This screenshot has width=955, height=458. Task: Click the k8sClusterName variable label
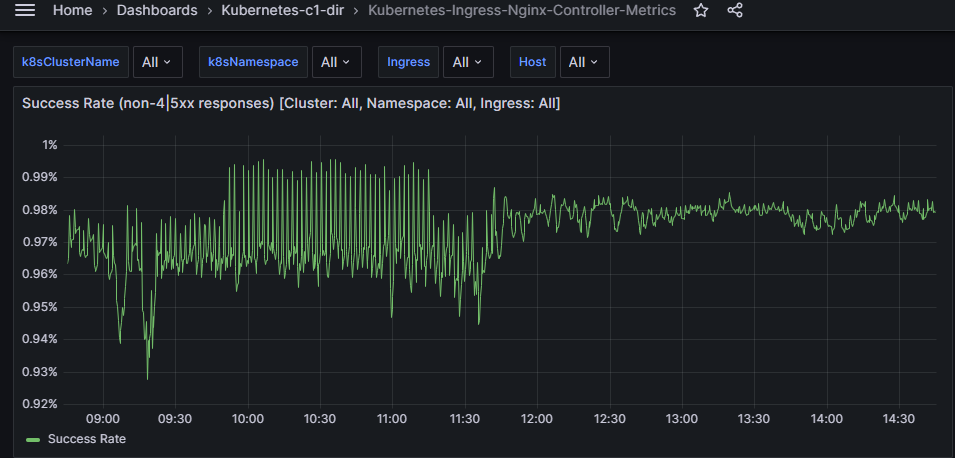point(71,62)
